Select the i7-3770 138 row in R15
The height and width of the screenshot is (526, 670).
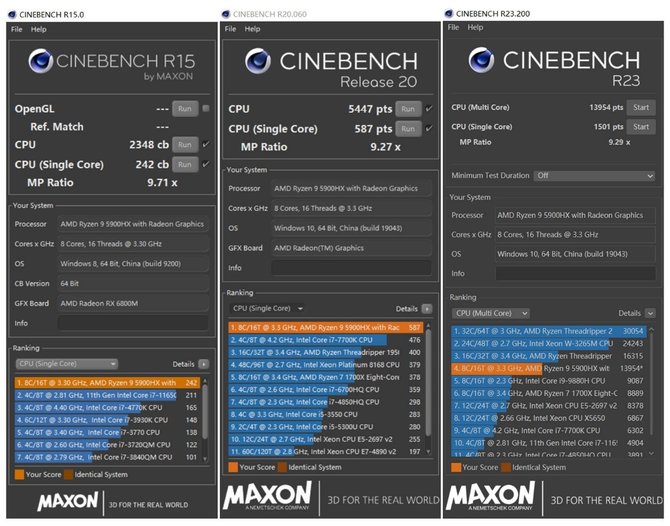point(107,432)
